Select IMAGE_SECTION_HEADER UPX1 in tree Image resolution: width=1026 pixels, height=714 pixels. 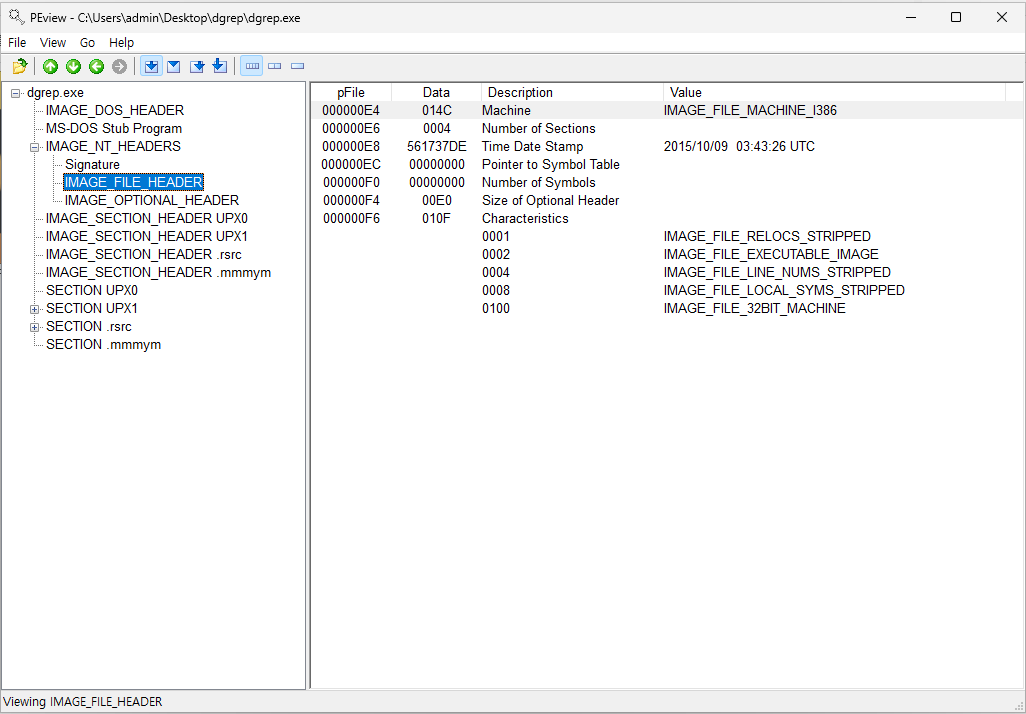[147, 236]
